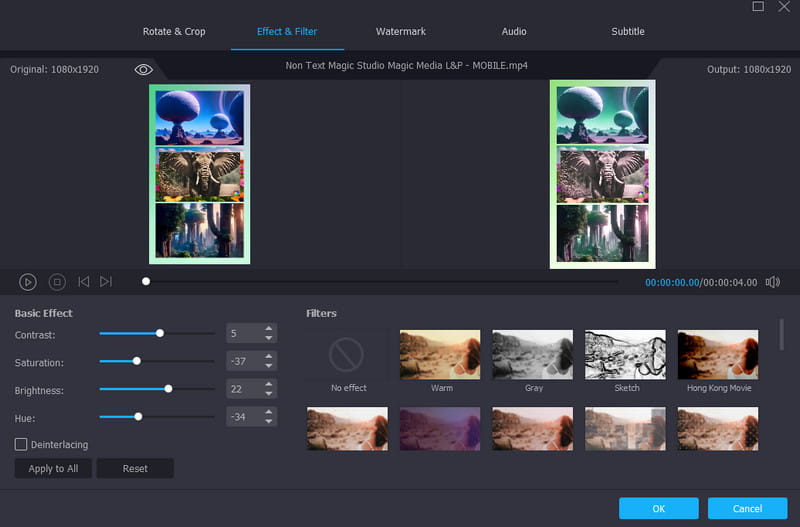Click the Brightness slider handle
The height and width of the screenshot is (527, 800).
168,388
